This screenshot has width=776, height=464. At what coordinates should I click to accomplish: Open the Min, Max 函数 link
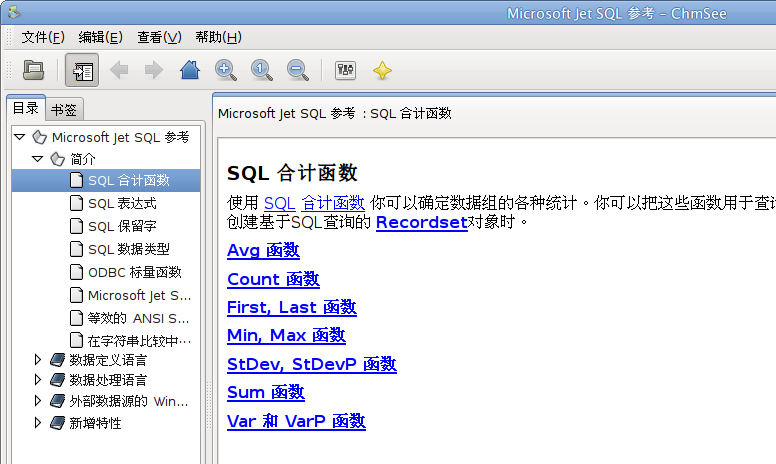(x=286, y=336)
